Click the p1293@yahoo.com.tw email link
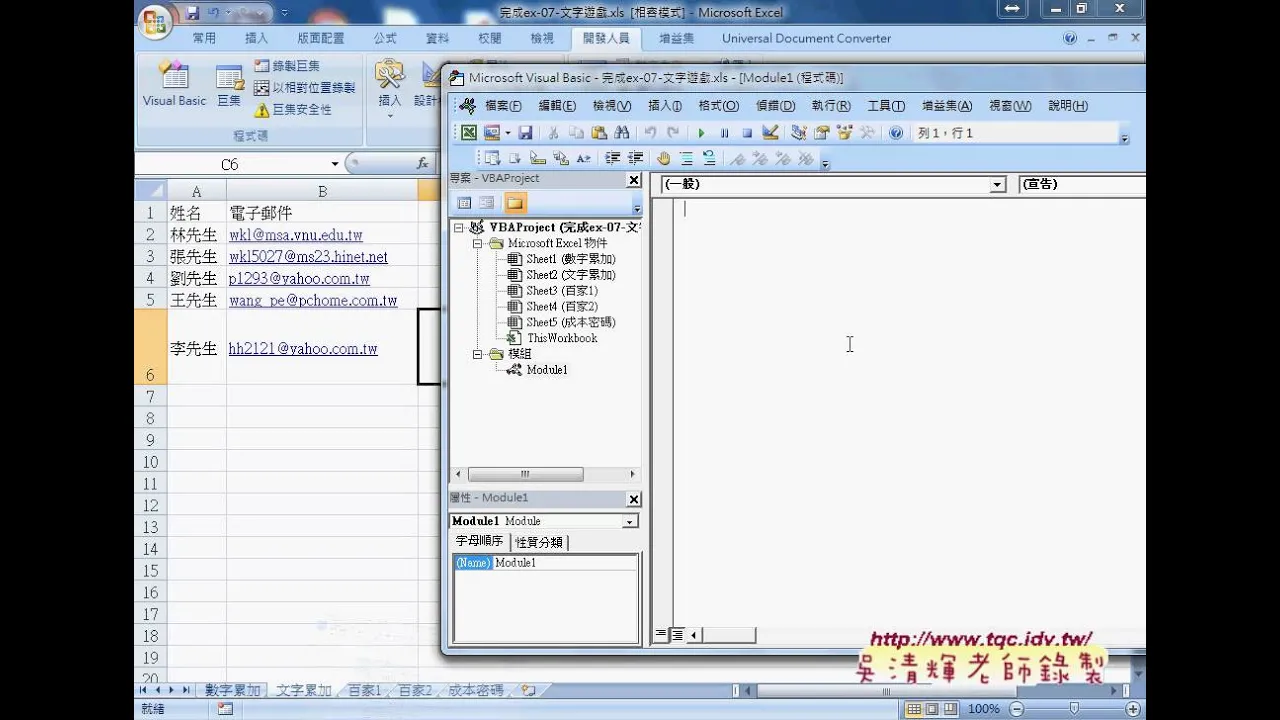The image size is (1280, 720). point(299,279)
